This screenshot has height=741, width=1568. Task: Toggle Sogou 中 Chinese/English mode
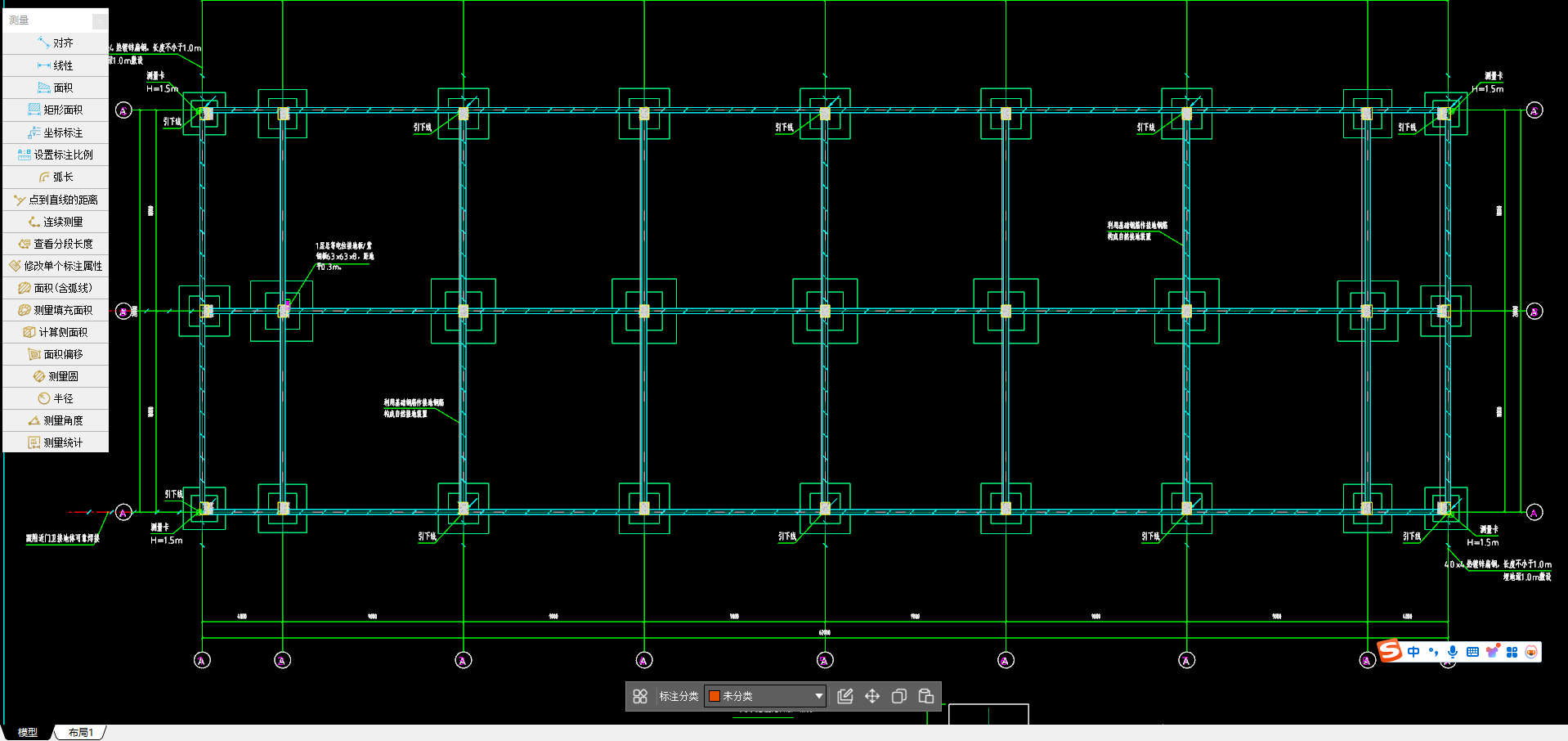(1413, 652)
